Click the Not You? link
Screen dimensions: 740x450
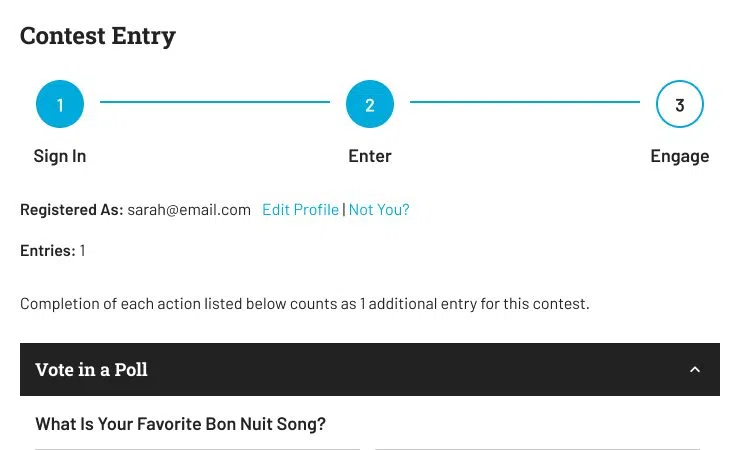click(x=379, y=210)
